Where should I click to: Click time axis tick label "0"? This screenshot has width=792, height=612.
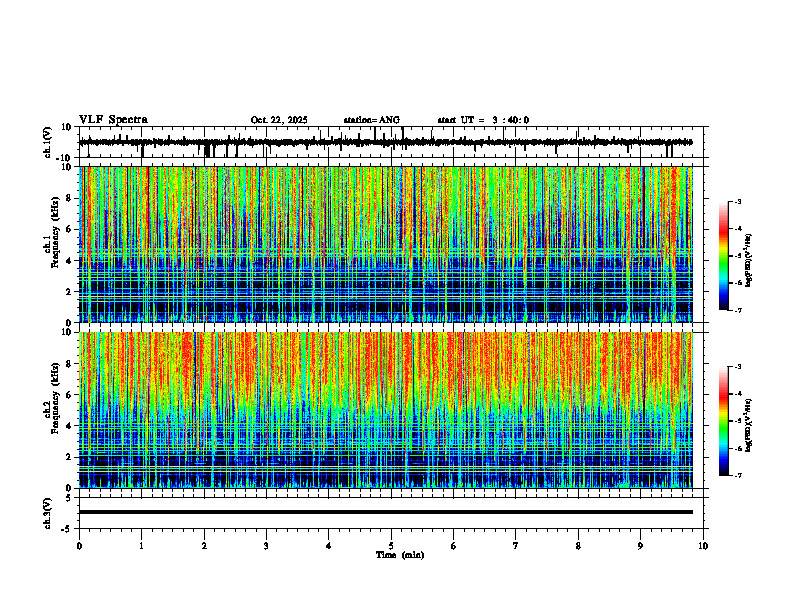tap(79, 546)
